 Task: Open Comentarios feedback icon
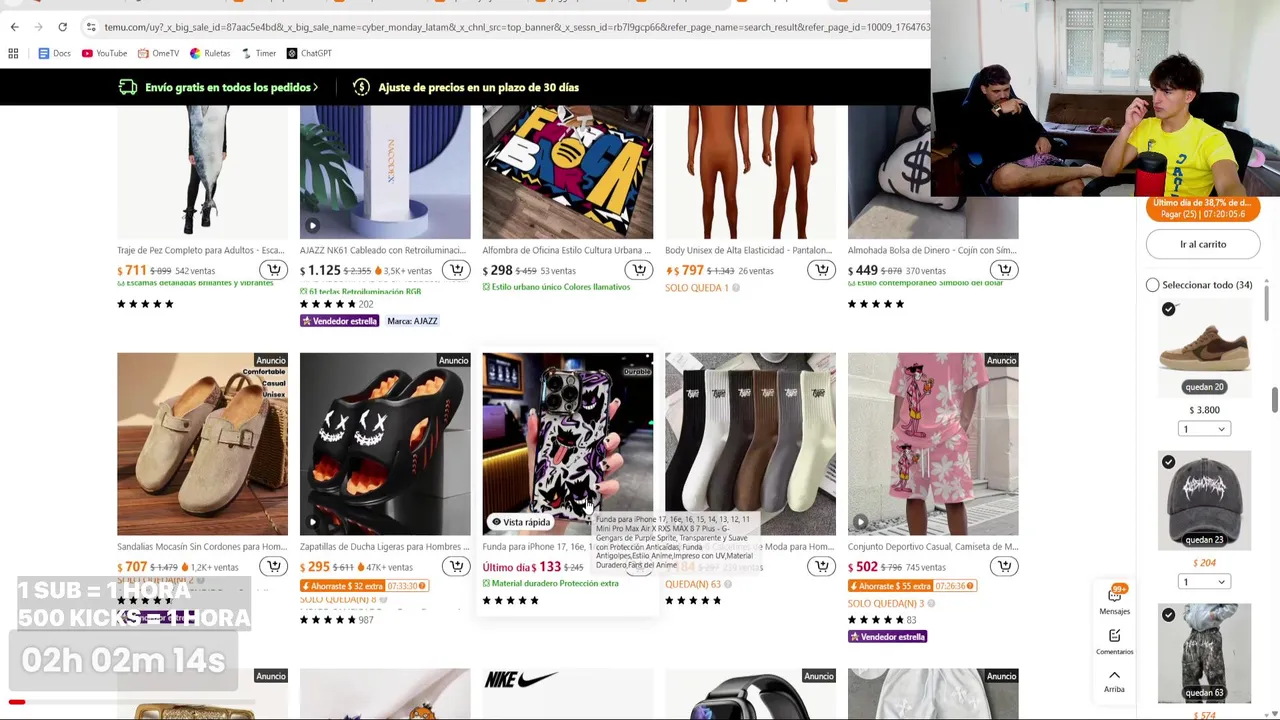click(1114, 641)
